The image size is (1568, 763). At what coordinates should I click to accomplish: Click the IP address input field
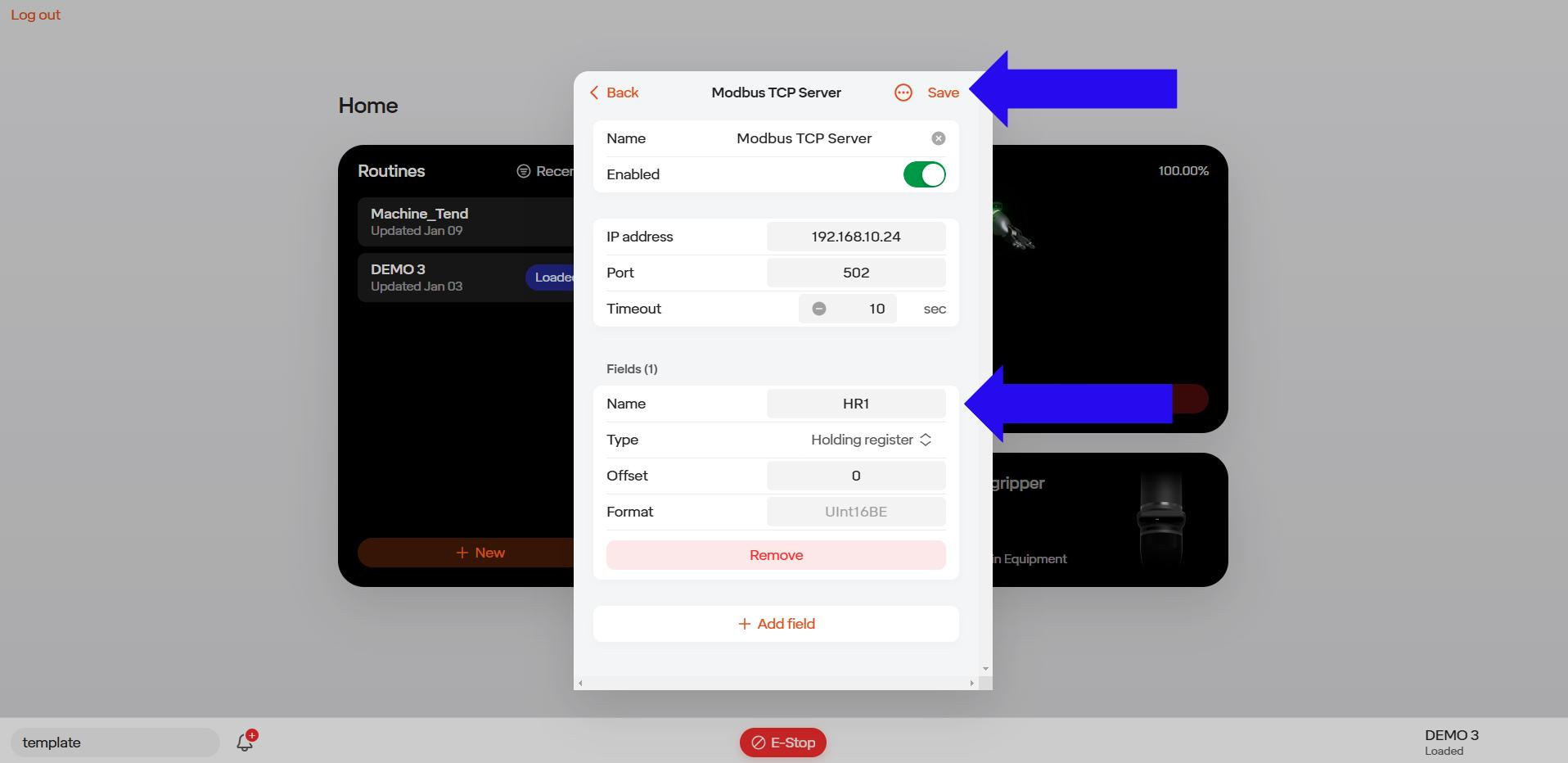point(856,237)
